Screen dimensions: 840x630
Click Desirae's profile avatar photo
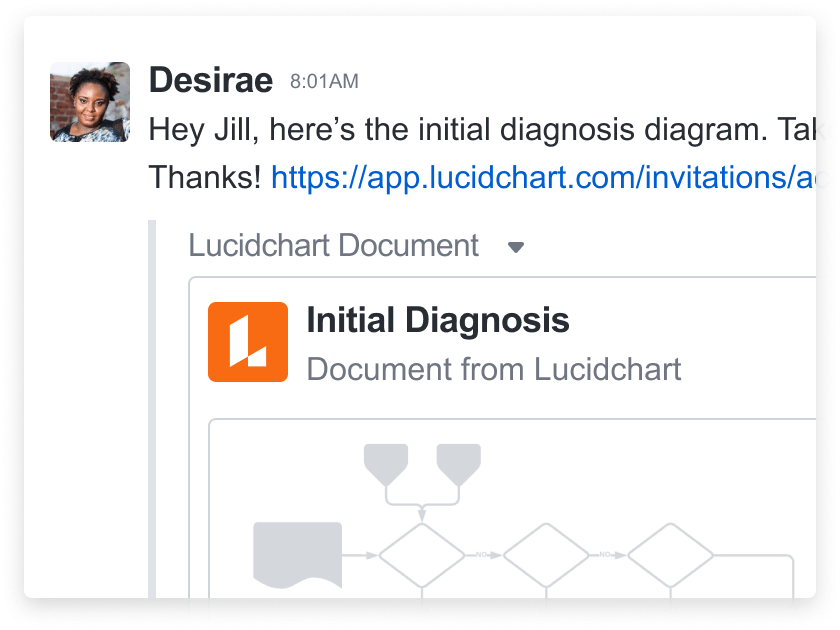90,102
